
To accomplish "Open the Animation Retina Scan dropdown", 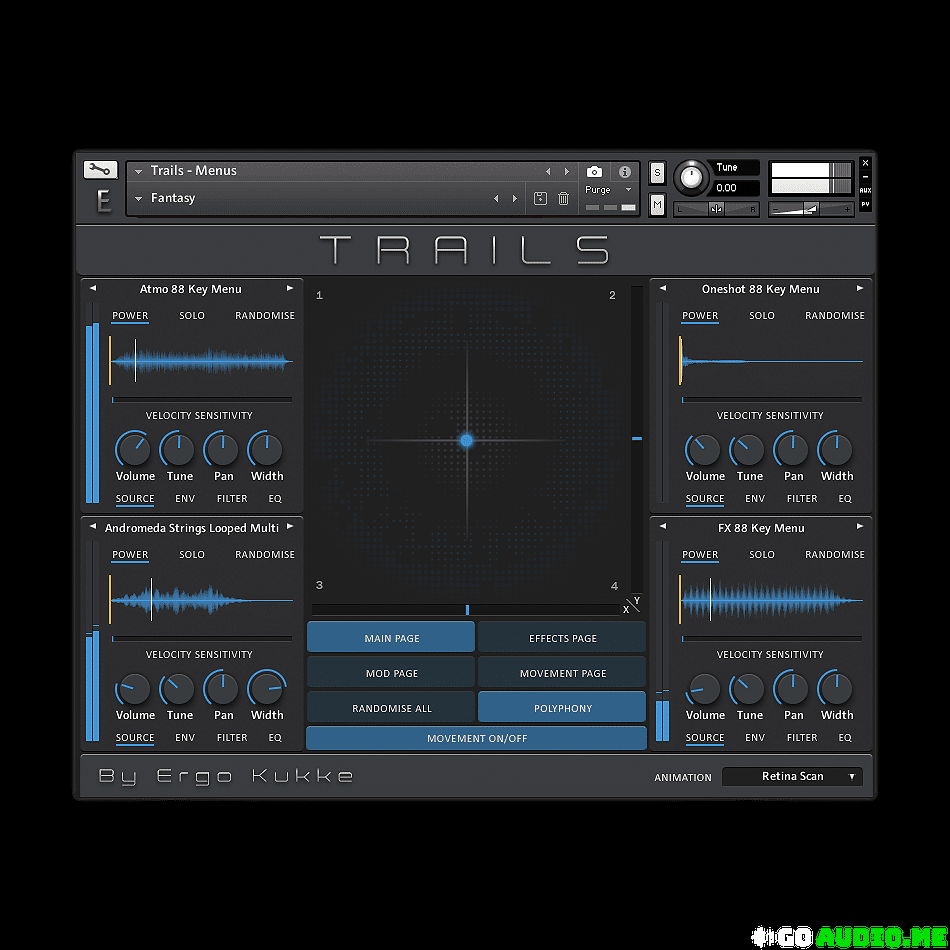I will (x=792, y=776).
